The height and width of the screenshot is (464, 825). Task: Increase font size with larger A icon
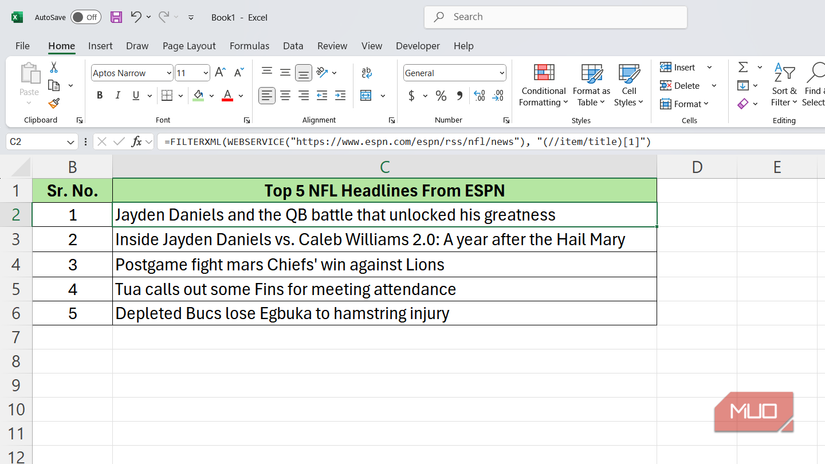(x=220, y=73)
